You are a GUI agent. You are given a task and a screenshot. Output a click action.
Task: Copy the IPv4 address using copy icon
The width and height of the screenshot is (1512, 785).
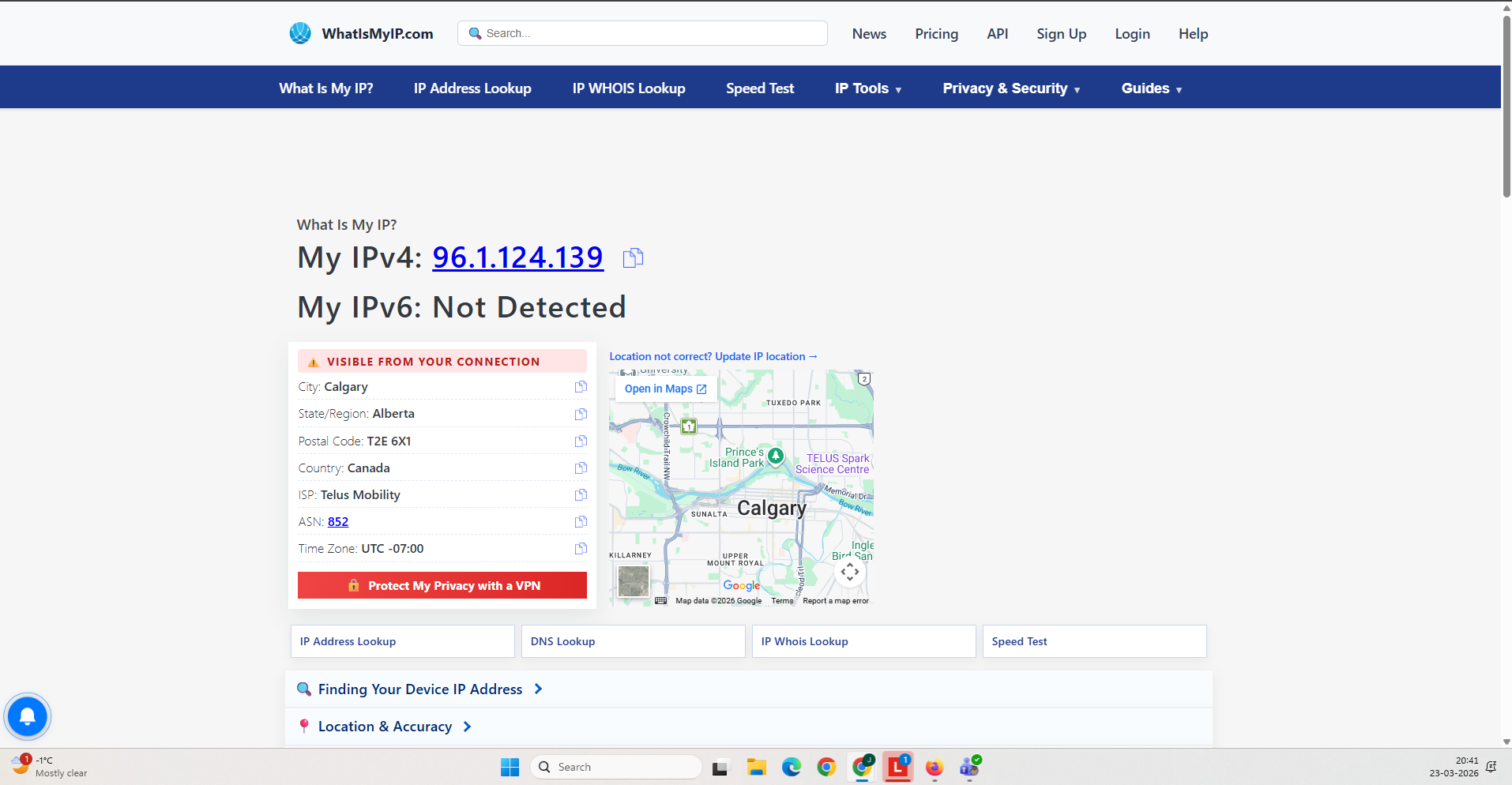[x=633, y=258]
